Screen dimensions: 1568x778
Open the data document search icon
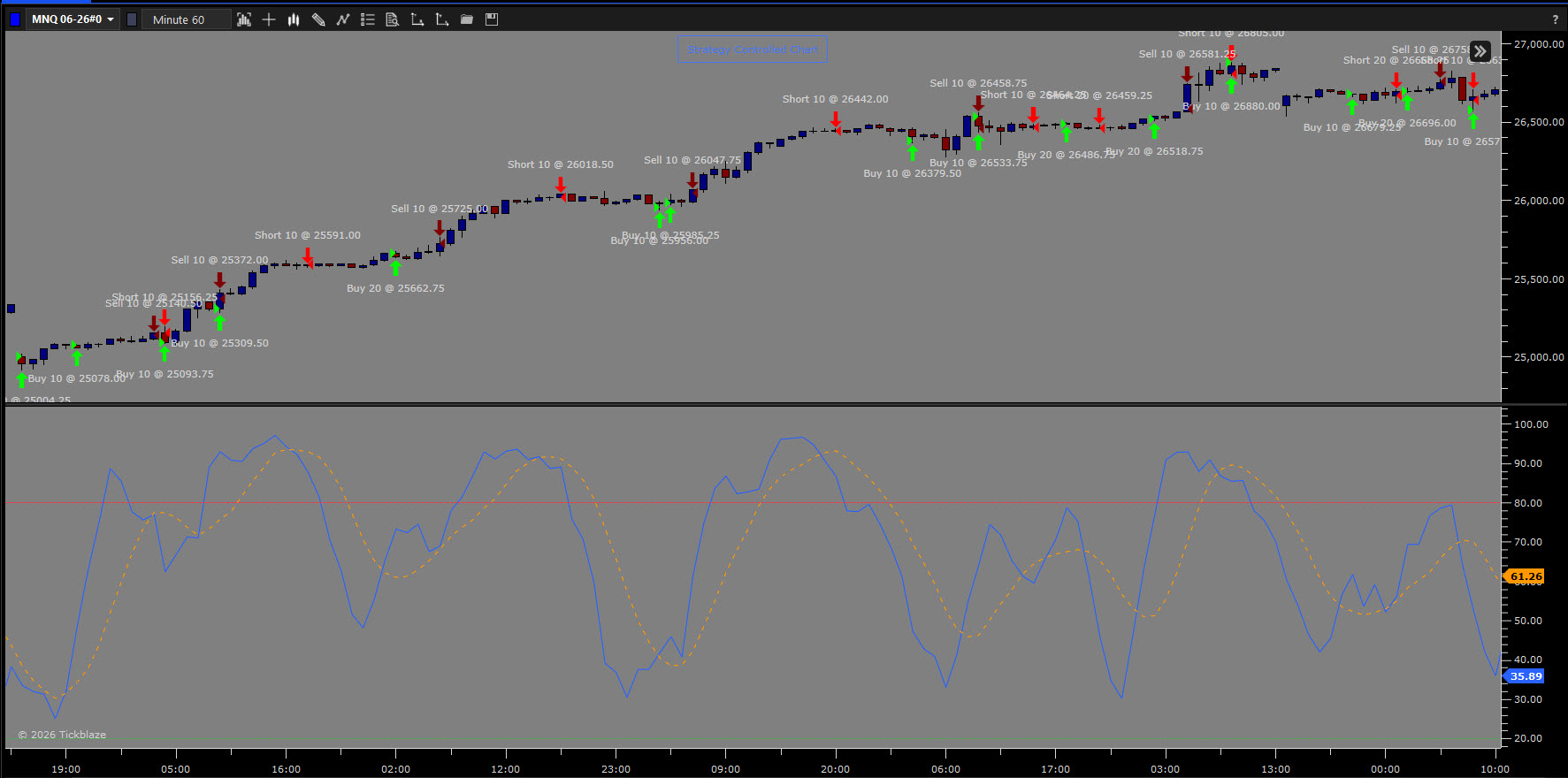tap(393, 19)
